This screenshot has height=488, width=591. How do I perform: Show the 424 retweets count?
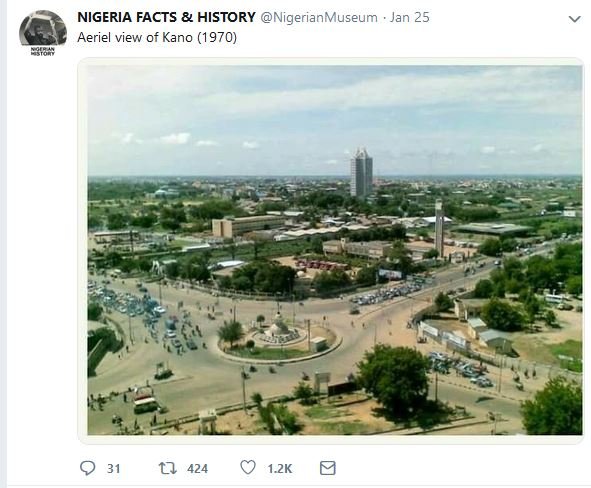198,469
